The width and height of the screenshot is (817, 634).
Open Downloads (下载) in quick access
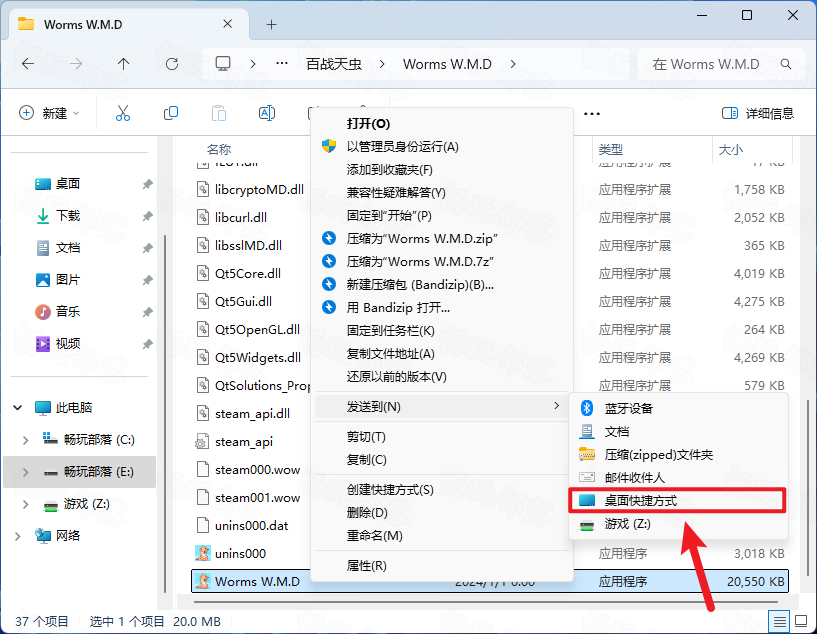click(58, 216)
